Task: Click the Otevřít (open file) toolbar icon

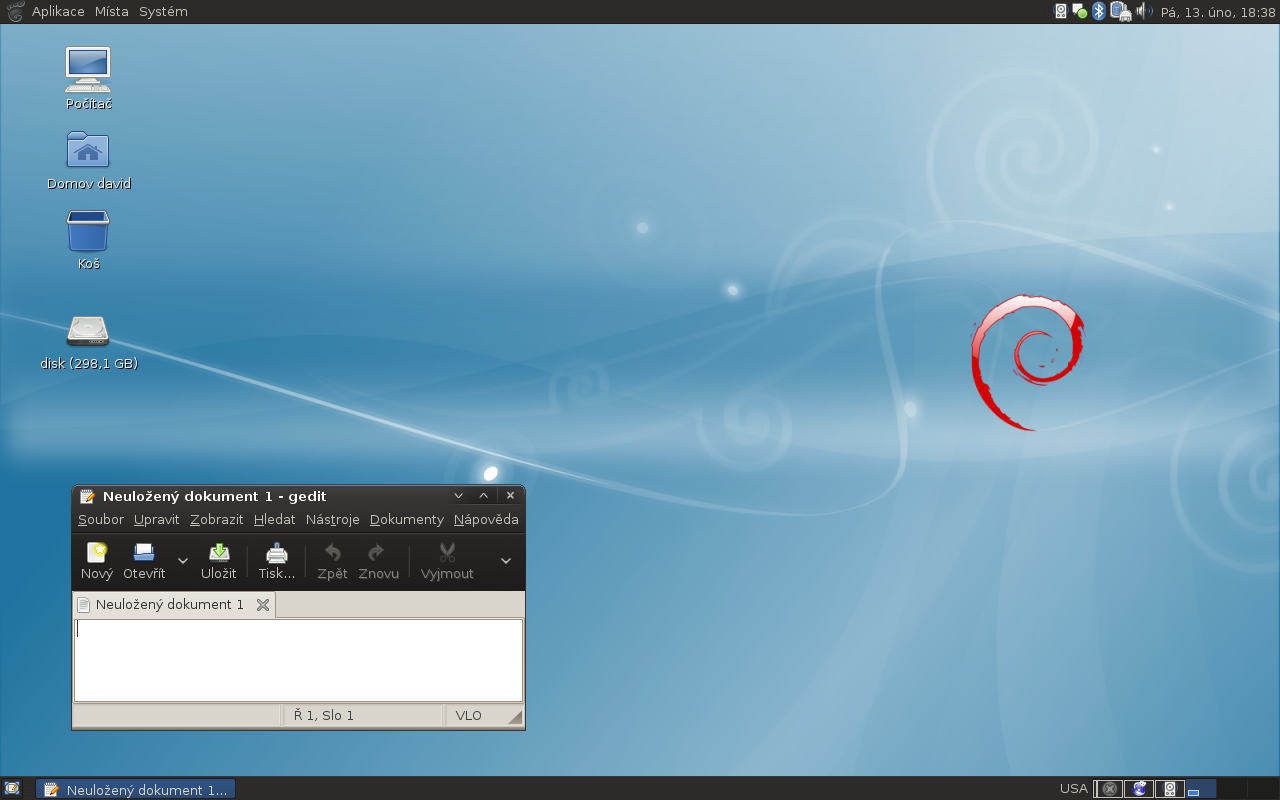Action: pyautogui.click(x=144, y=552)
